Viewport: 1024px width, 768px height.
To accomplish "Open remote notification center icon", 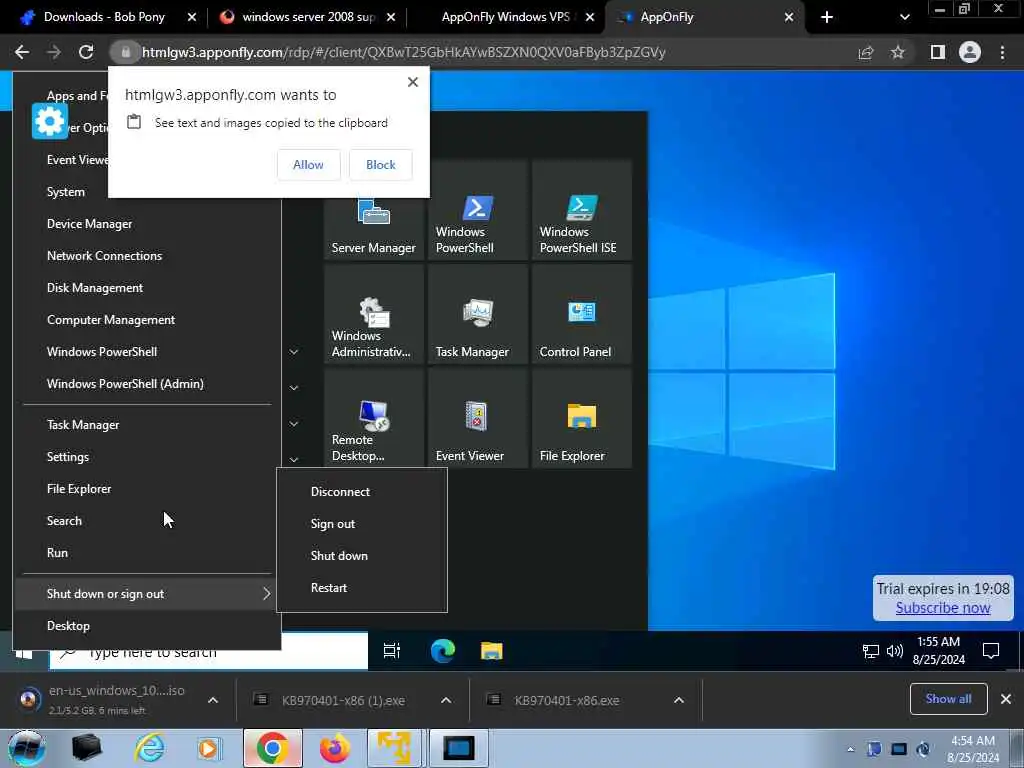I will [x=991, y=651].
